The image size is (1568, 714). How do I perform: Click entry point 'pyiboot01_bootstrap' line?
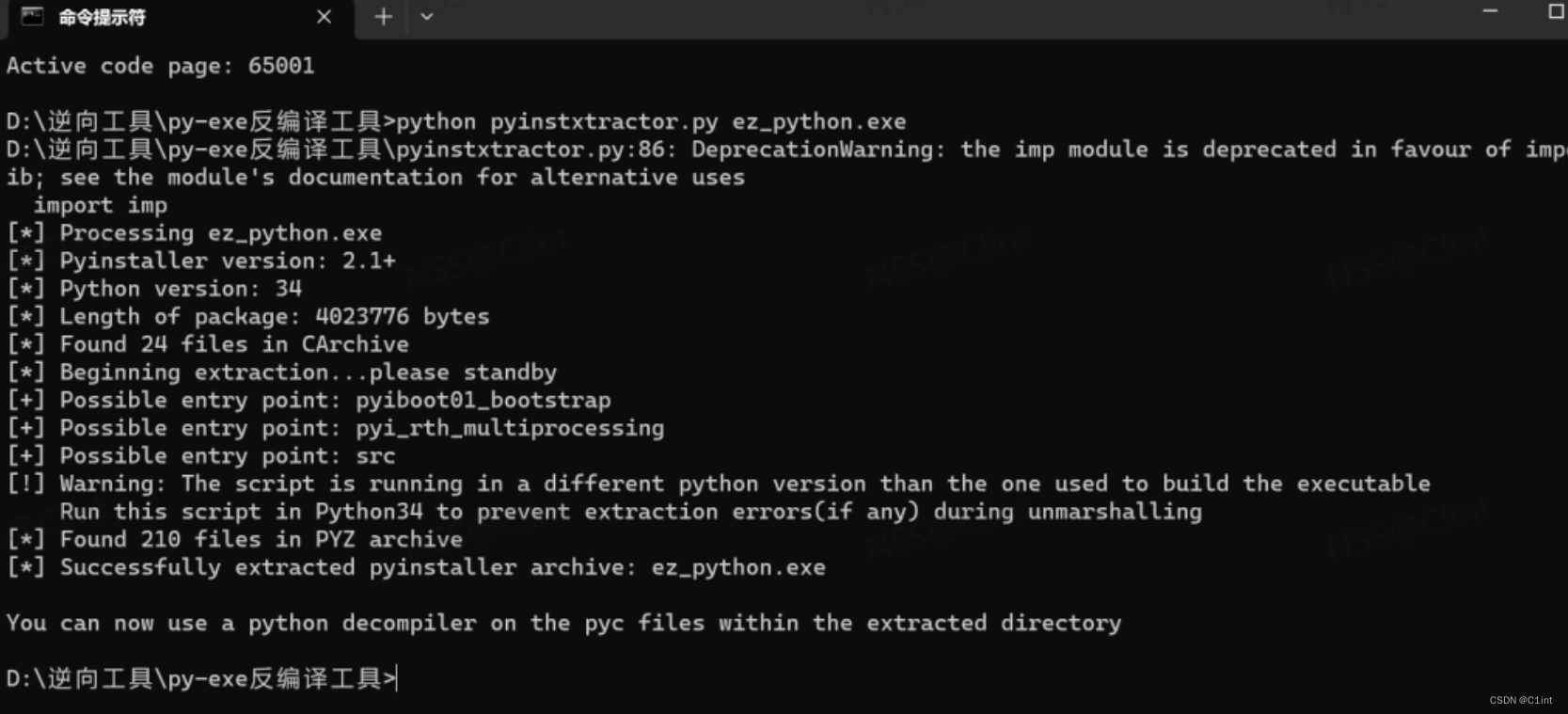309,400
